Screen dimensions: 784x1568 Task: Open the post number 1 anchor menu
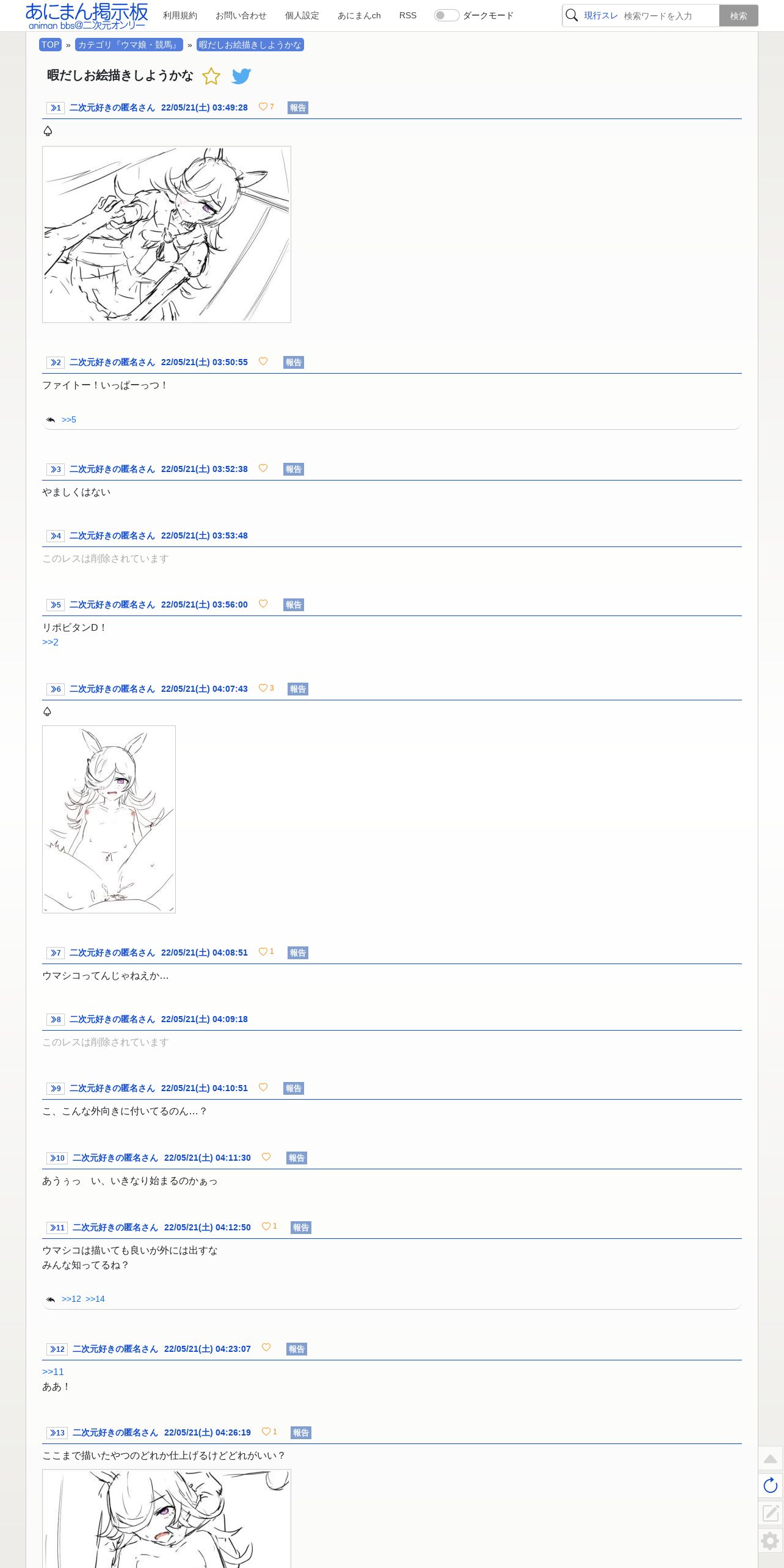(x=56, y=108)
